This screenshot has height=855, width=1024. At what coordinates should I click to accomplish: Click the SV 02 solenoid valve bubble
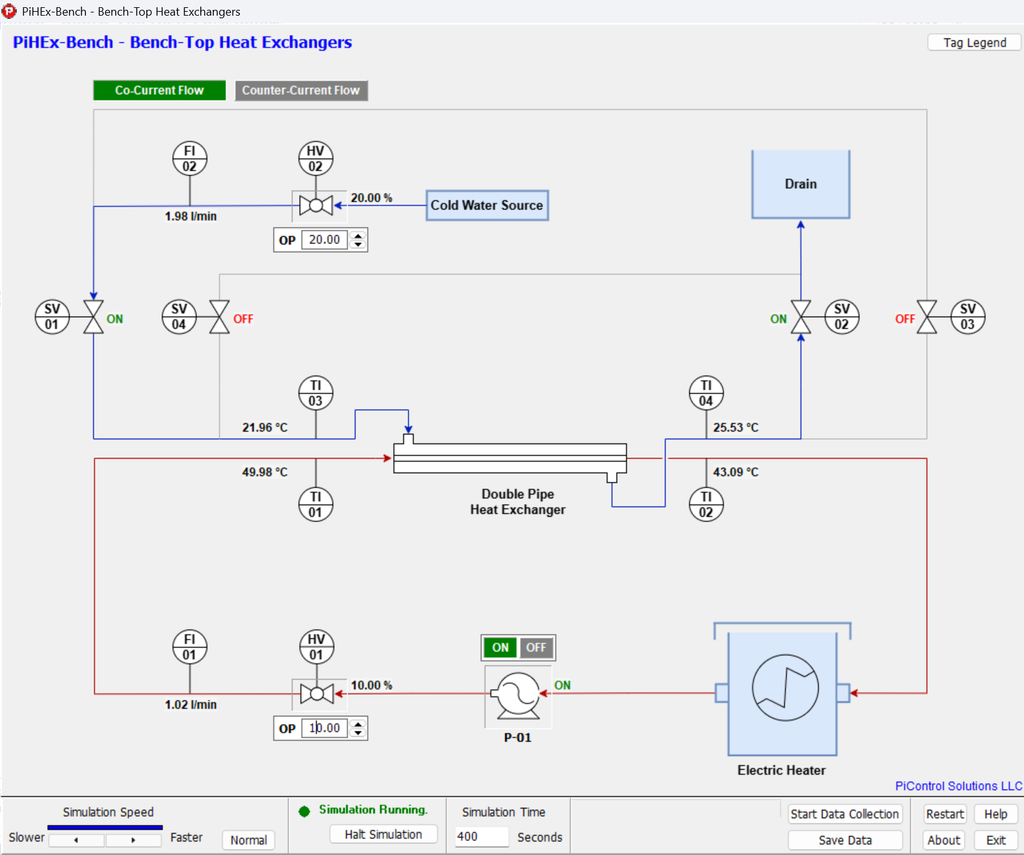[x=842, y=317]
